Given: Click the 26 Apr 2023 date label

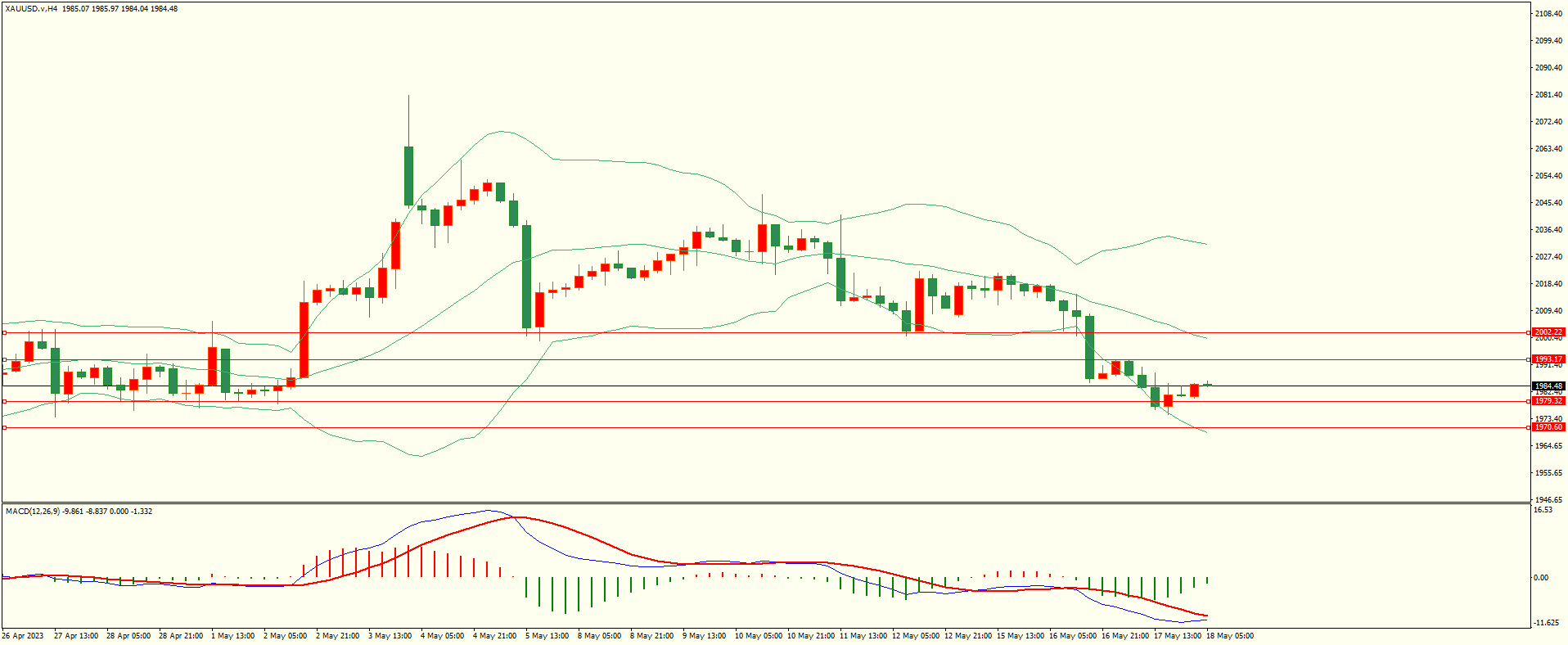Looking at the screenshot, I should (x=23, y=636).
